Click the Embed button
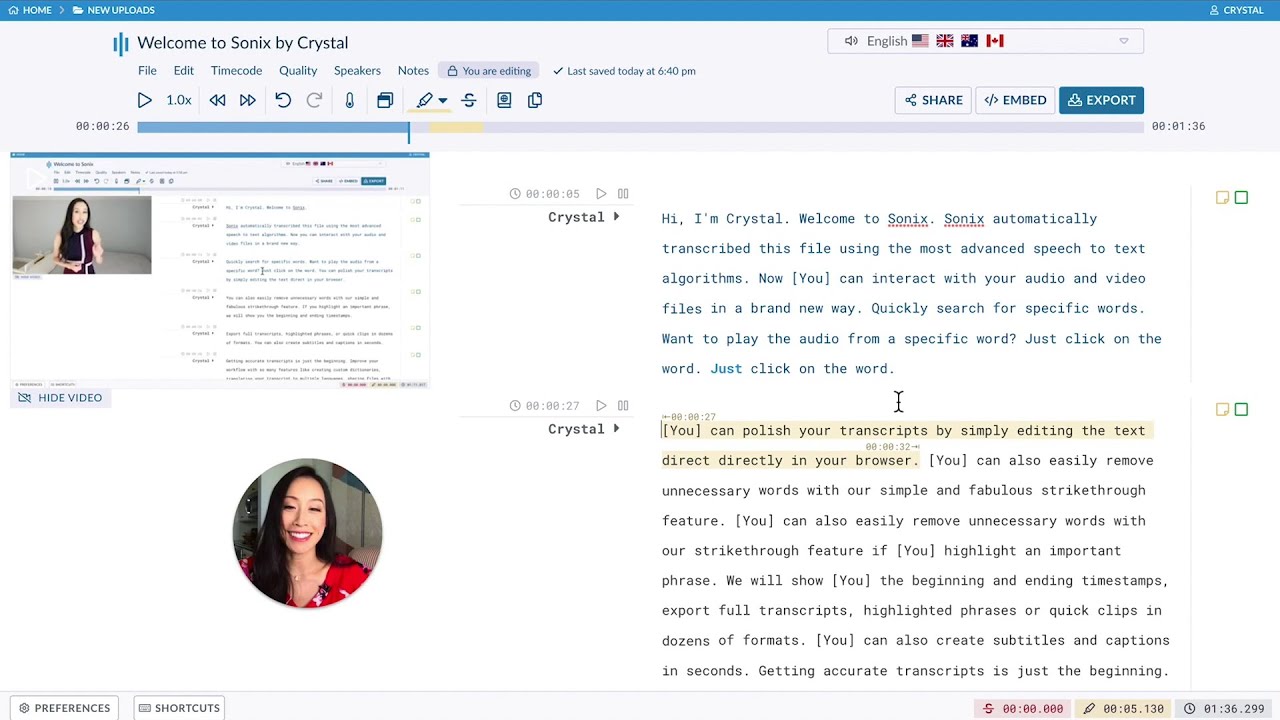1280x720 pixels. 1015,100
